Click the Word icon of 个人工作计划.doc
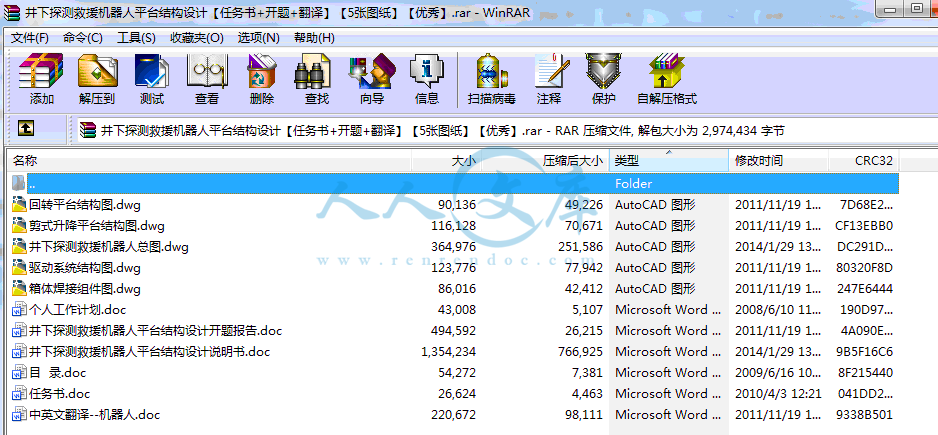This screenshot has height=435, width=938. pos(19,310)
